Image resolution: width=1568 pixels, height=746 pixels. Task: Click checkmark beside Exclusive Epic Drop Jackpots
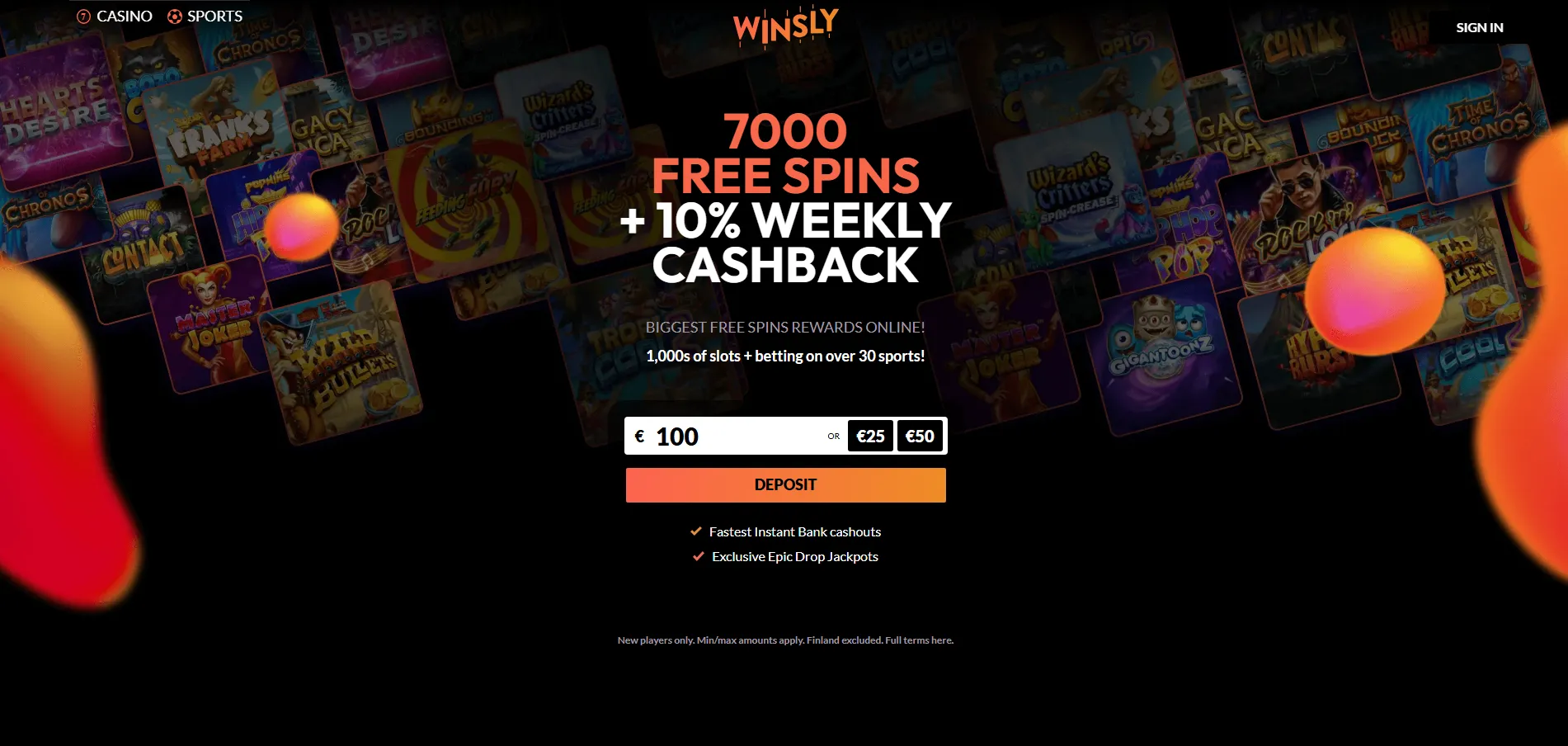click(x=699, y=556)
